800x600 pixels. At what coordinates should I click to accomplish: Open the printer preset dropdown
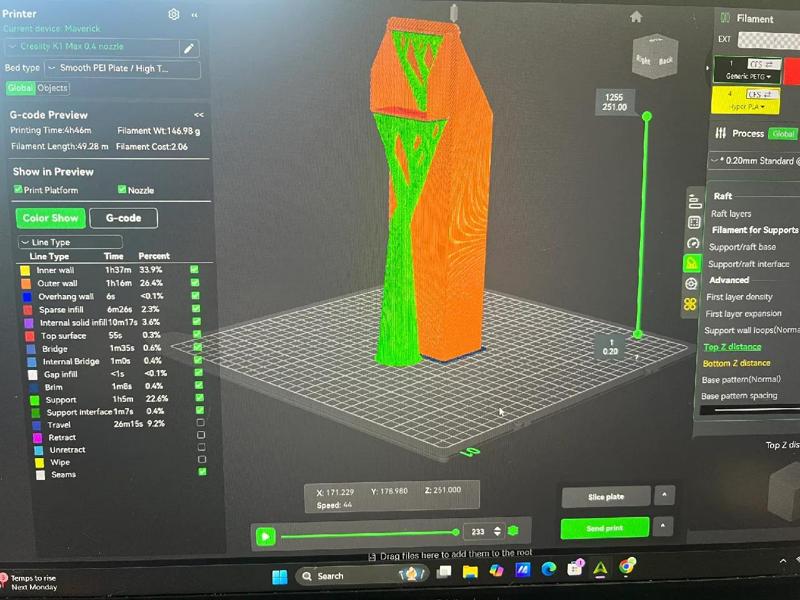(x=92, y=47)
